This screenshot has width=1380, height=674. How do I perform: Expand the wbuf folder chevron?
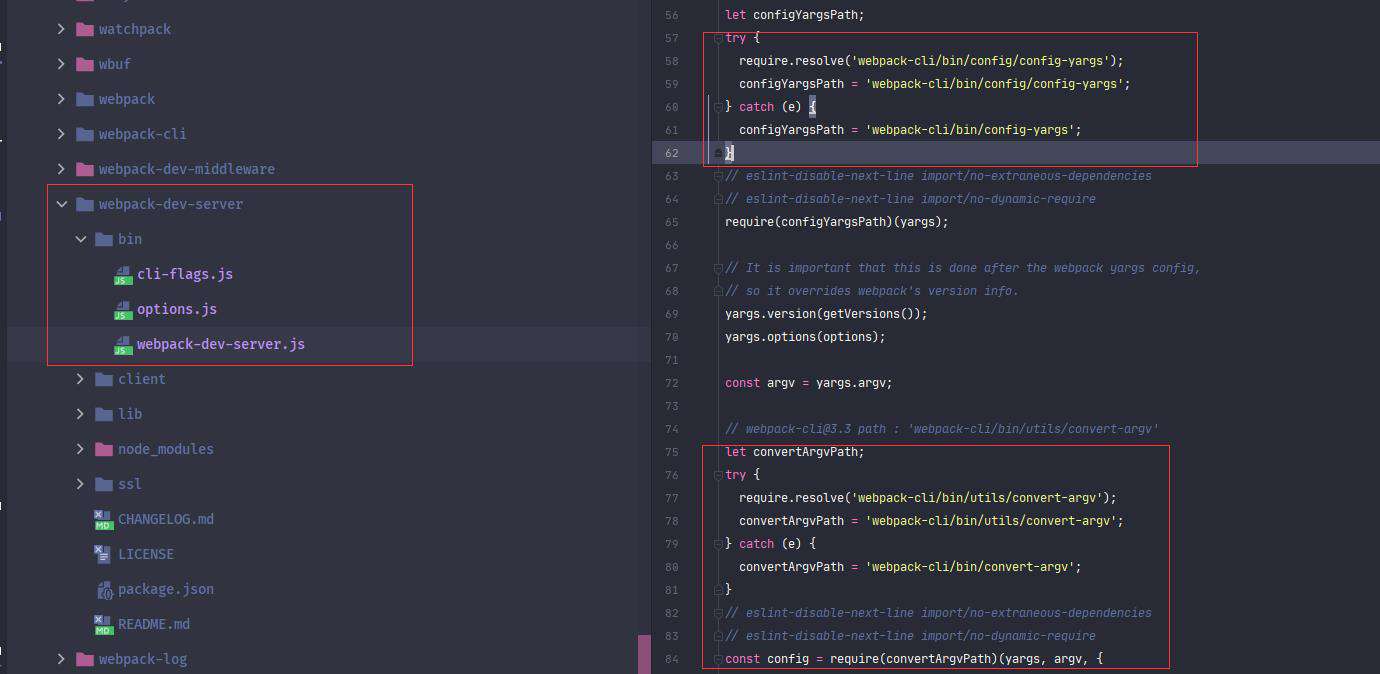[62, 64]
